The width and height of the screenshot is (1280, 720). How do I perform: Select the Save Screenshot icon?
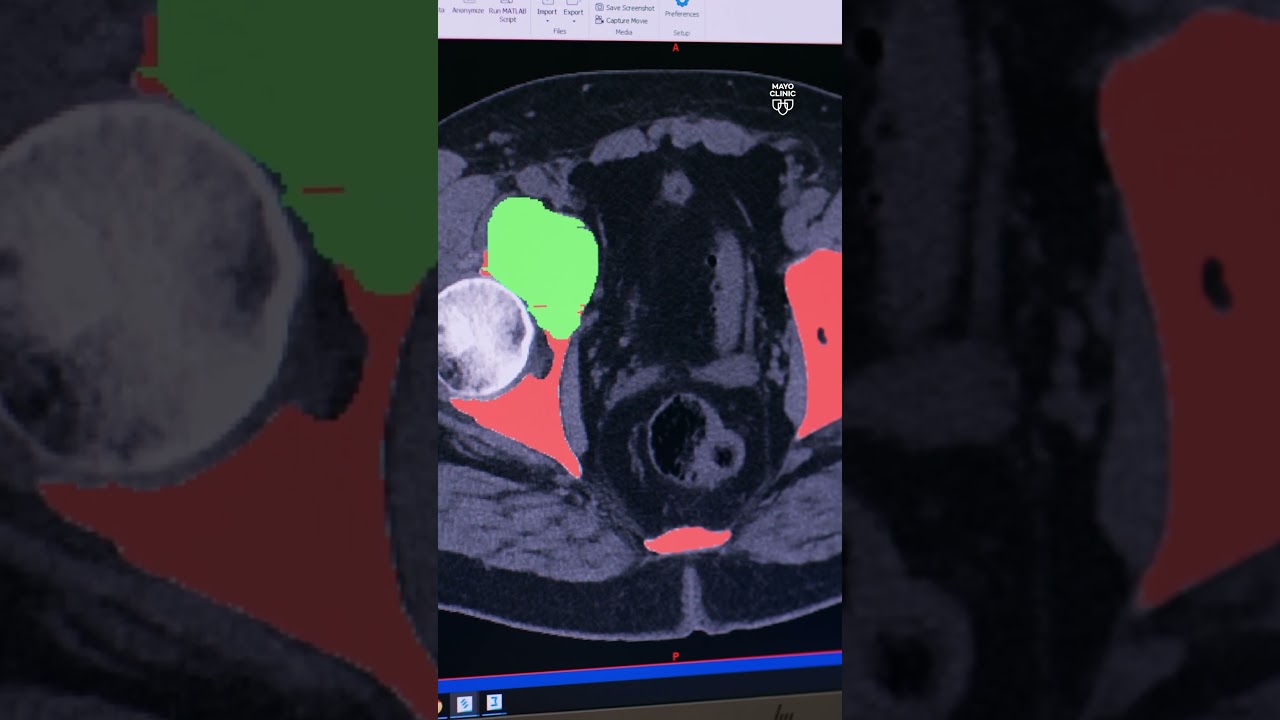[599, 9]
